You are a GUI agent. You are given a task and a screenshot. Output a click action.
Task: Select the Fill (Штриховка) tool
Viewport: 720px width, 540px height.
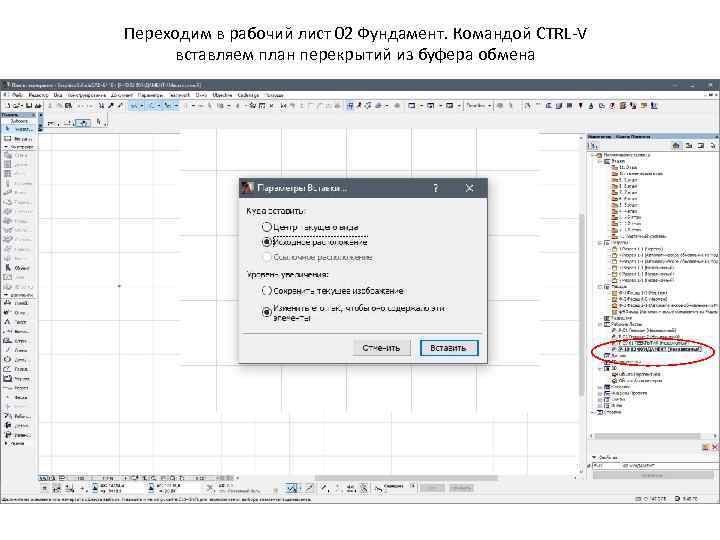click(x=18, y=341)
